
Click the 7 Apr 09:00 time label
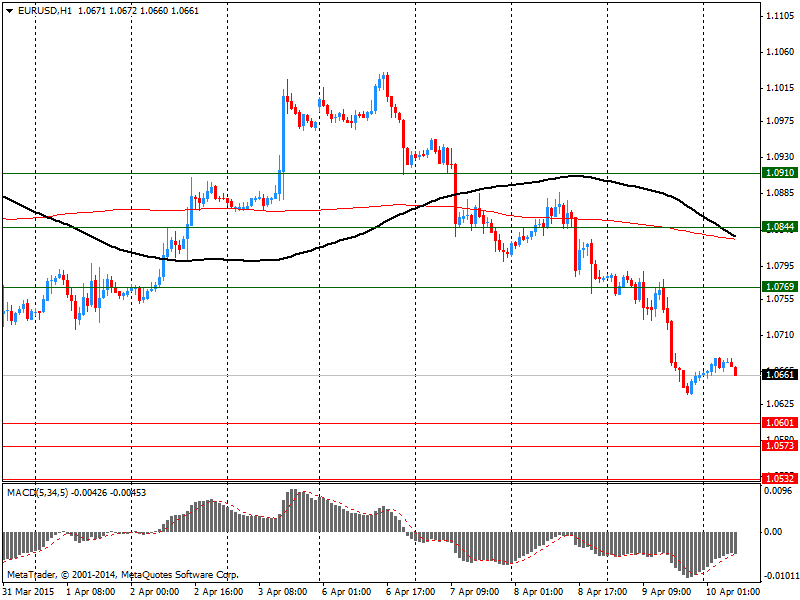click(474, 592)
